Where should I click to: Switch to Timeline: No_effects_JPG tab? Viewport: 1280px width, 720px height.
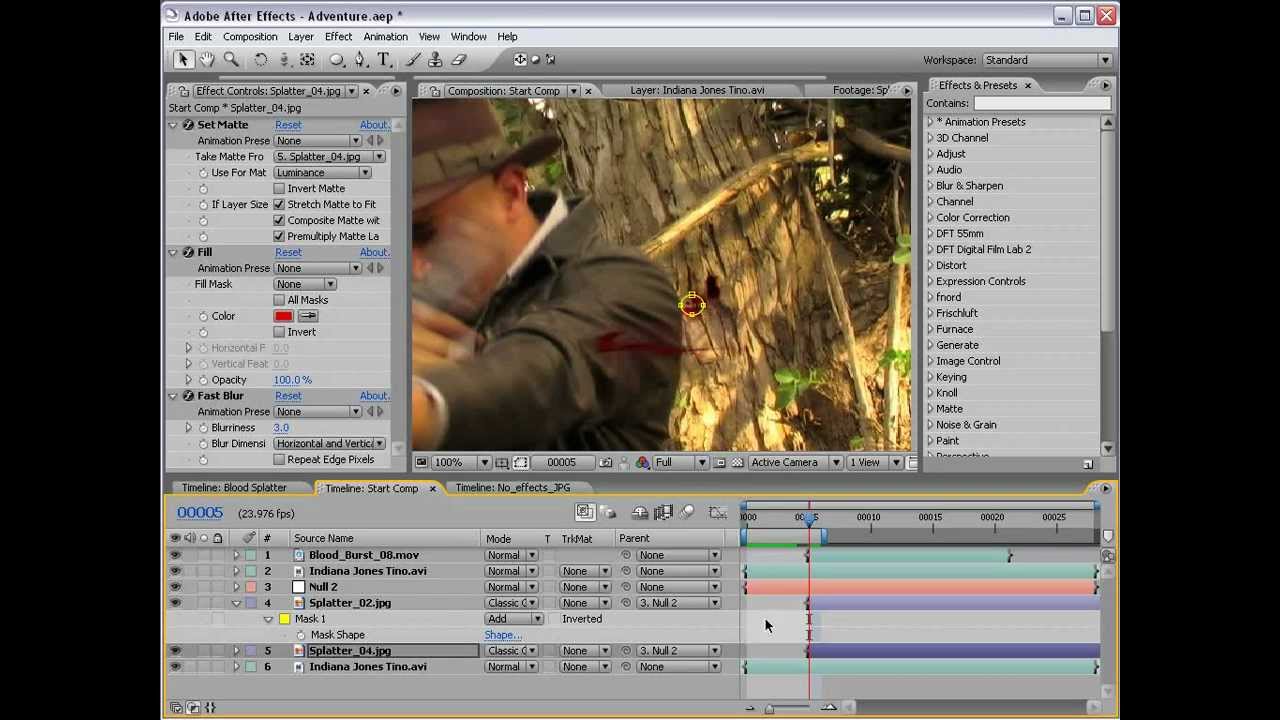pyautogui.click(x=512, y=488)
